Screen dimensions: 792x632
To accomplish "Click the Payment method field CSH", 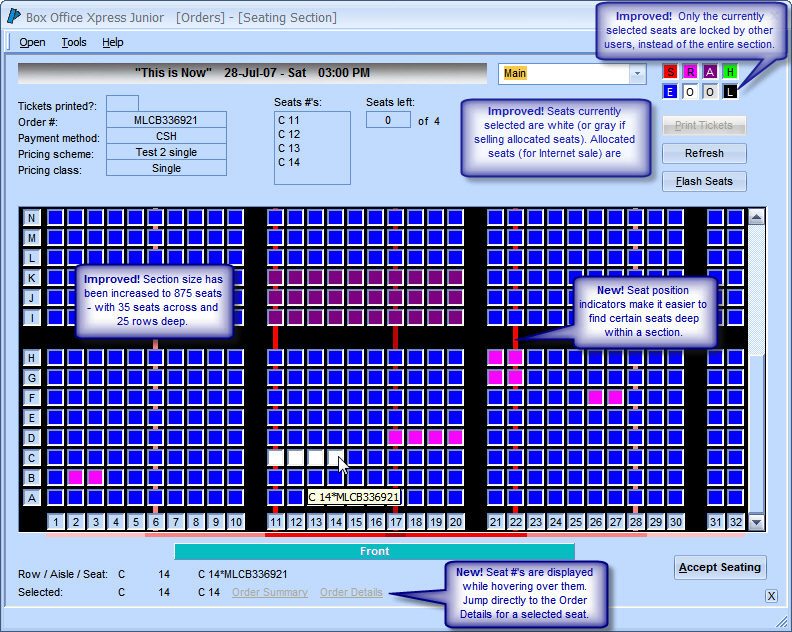I will click(166, 136).
